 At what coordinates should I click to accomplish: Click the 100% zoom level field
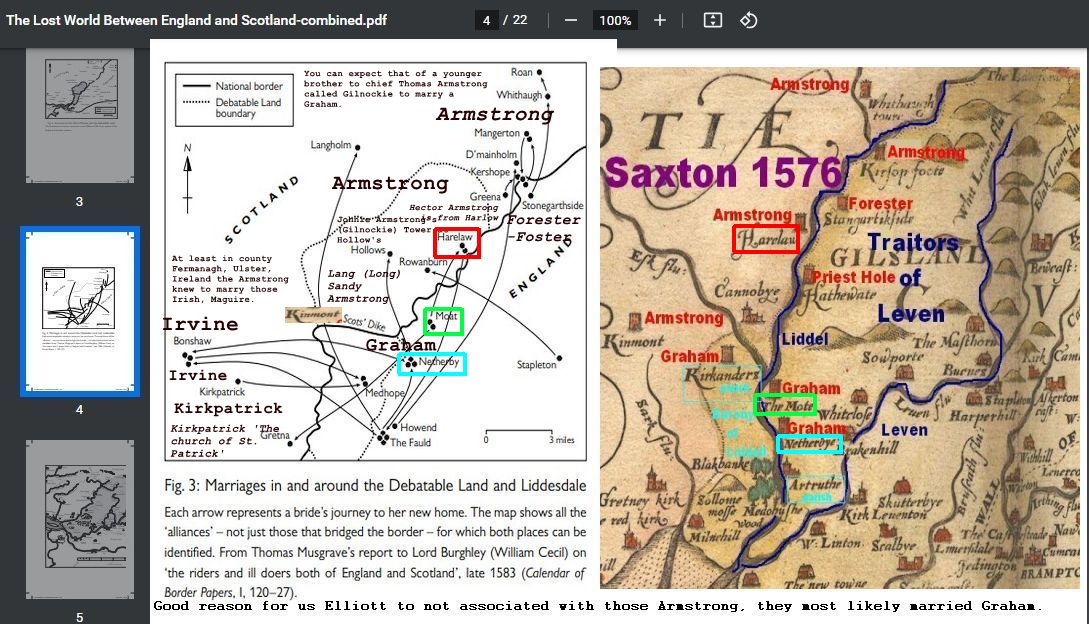point(615,20)
